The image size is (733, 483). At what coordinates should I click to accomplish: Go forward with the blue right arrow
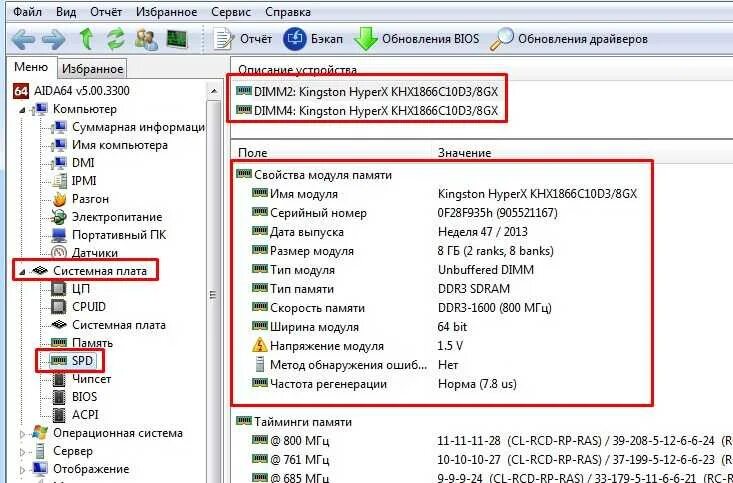click(x=54, y=39)
